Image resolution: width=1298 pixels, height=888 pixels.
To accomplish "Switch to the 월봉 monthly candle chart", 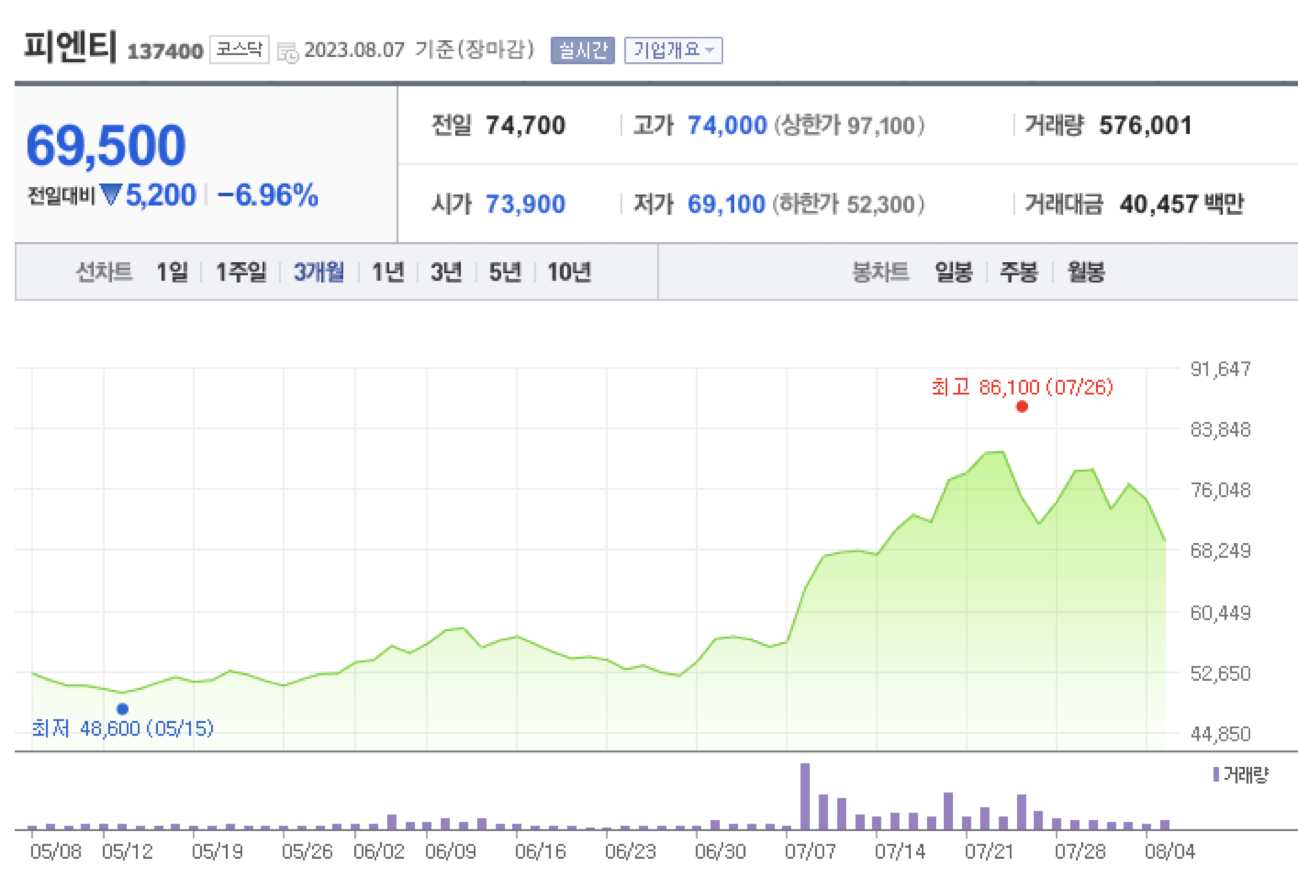I will coord(1085,272).
